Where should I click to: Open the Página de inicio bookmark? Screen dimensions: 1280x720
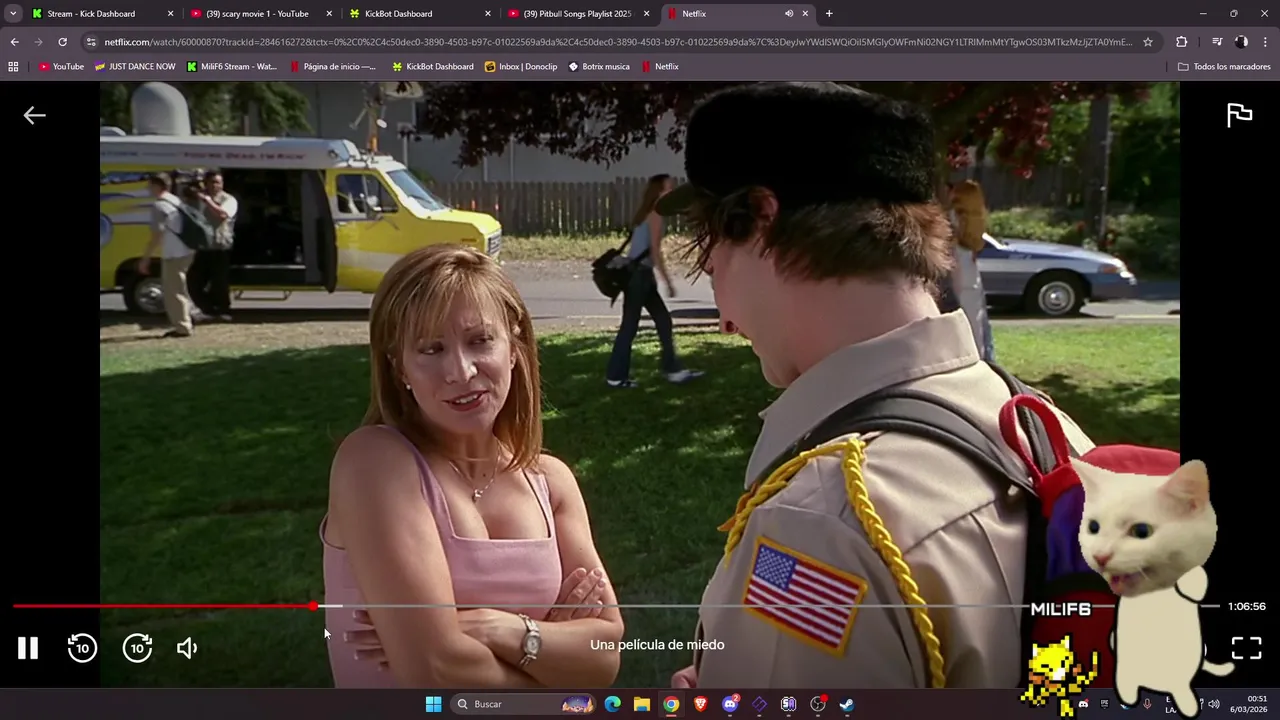point(333,67)
